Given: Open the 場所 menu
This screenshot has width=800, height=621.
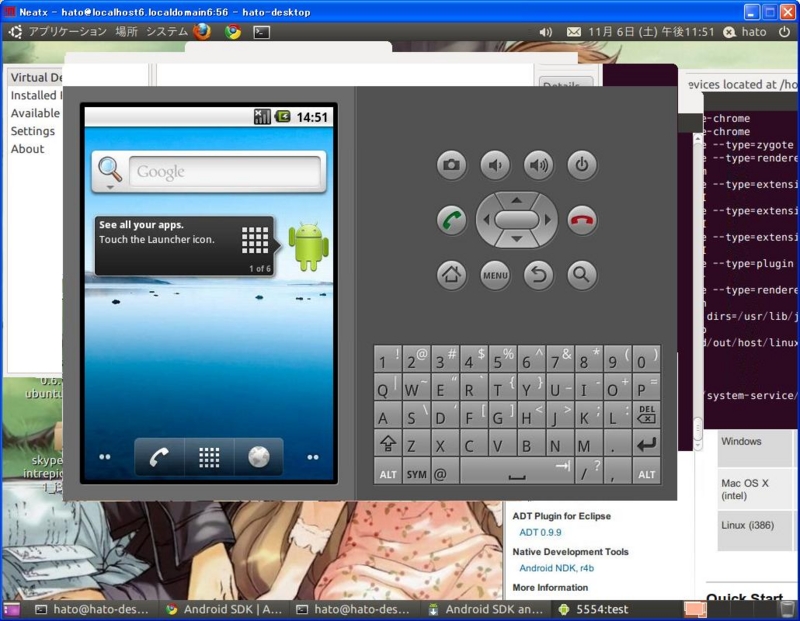Looking at the screenshot, I should [127, 32].
